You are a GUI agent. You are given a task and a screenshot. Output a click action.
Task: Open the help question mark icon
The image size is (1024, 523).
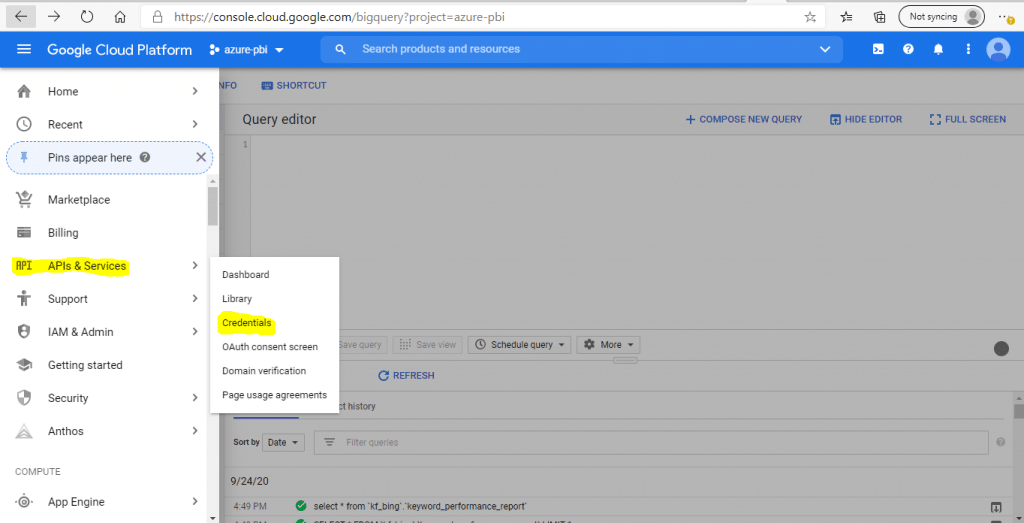pos(908,50)
